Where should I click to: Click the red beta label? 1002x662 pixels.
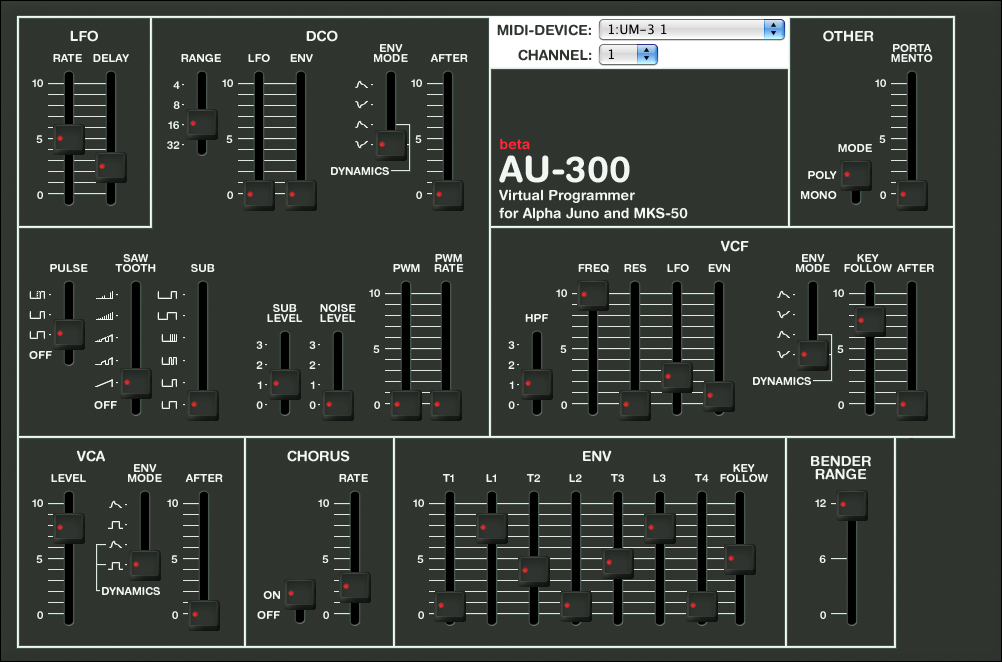coord(514,144)
